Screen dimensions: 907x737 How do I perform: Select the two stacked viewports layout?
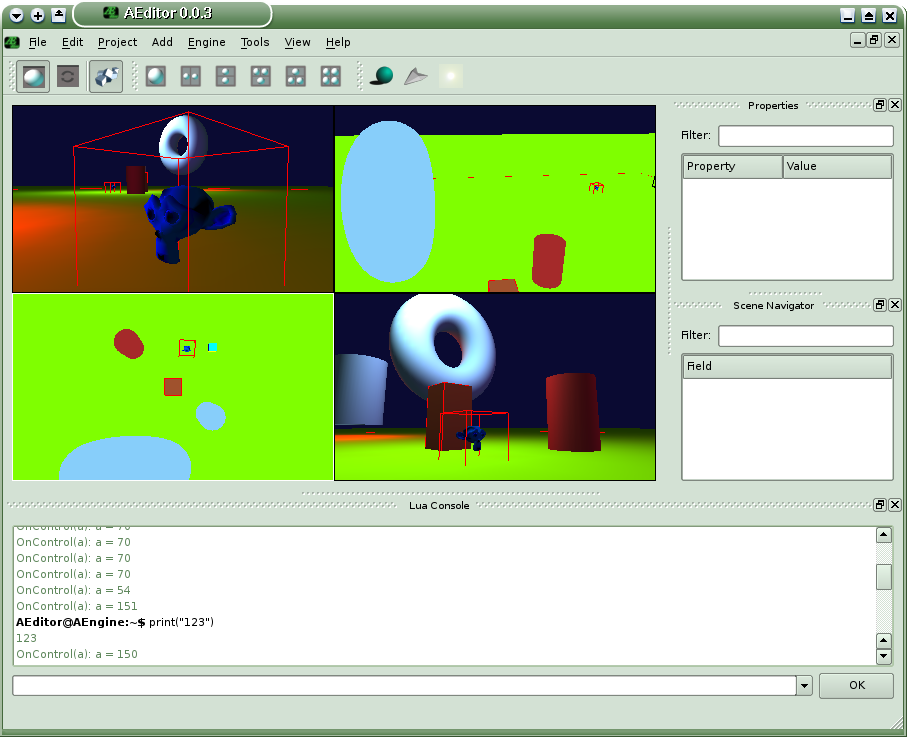[x=225, y=76]
